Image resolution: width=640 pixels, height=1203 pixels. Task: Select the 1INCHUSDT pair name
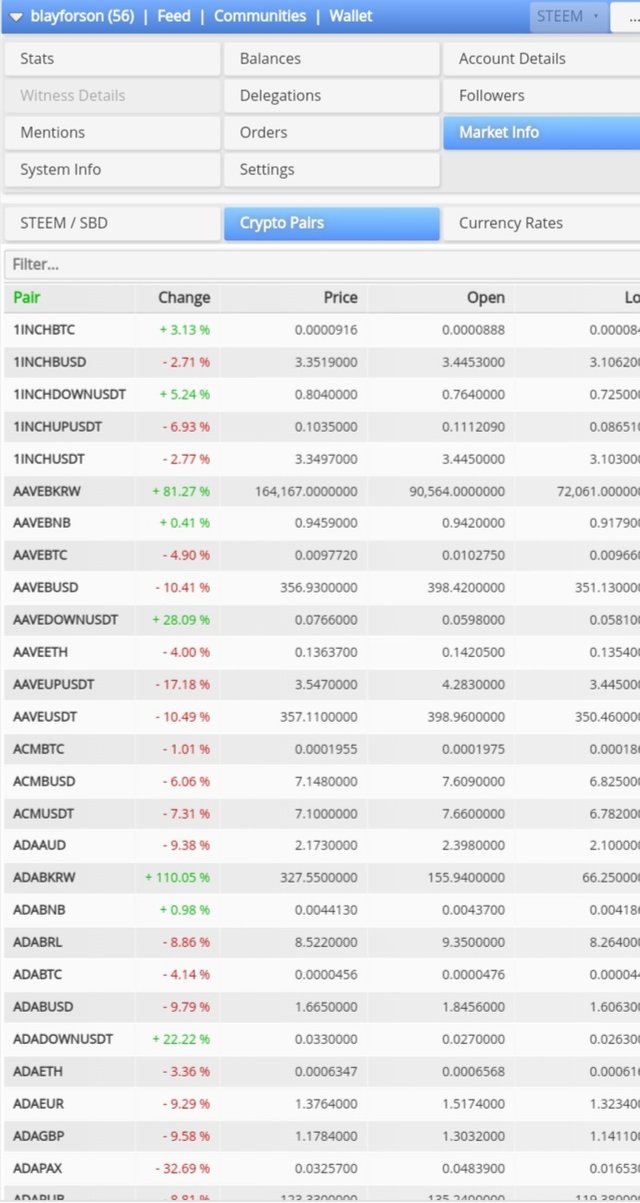tap(49, 459)
